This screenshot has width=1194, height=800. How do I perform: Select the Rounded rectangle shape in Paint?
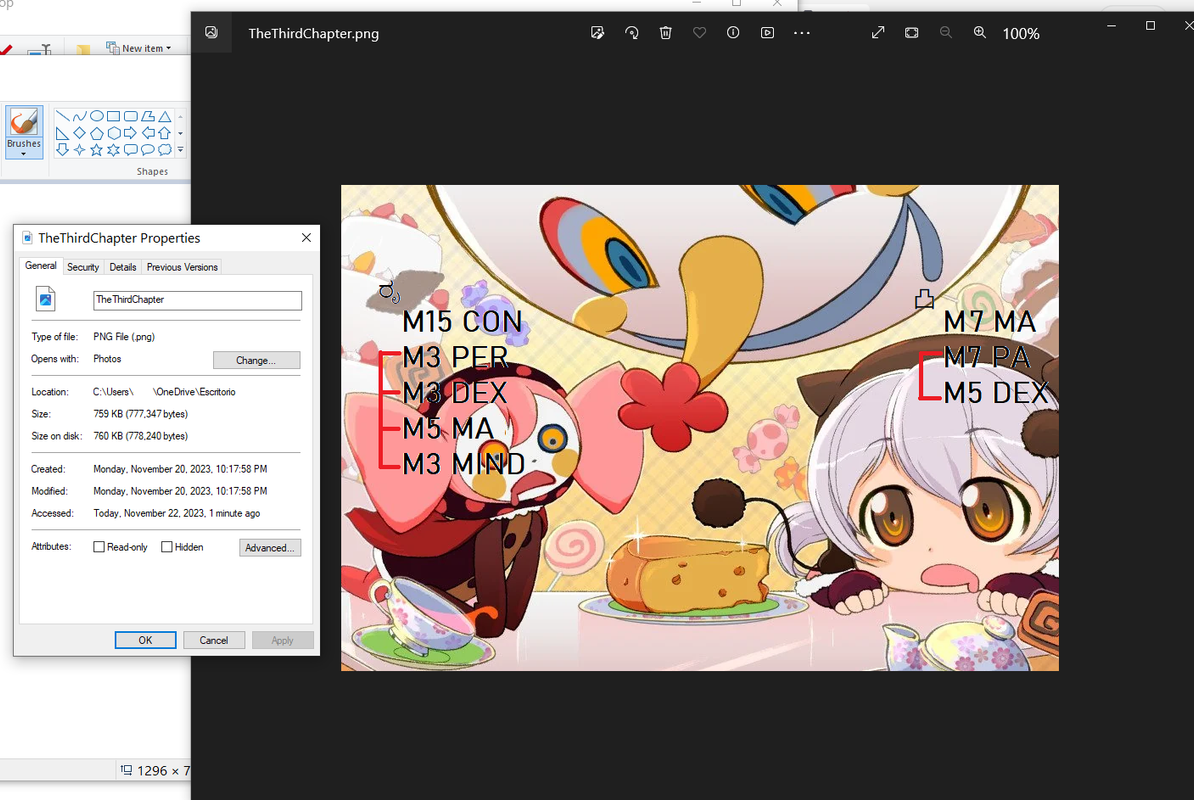(x=131, y=116)
